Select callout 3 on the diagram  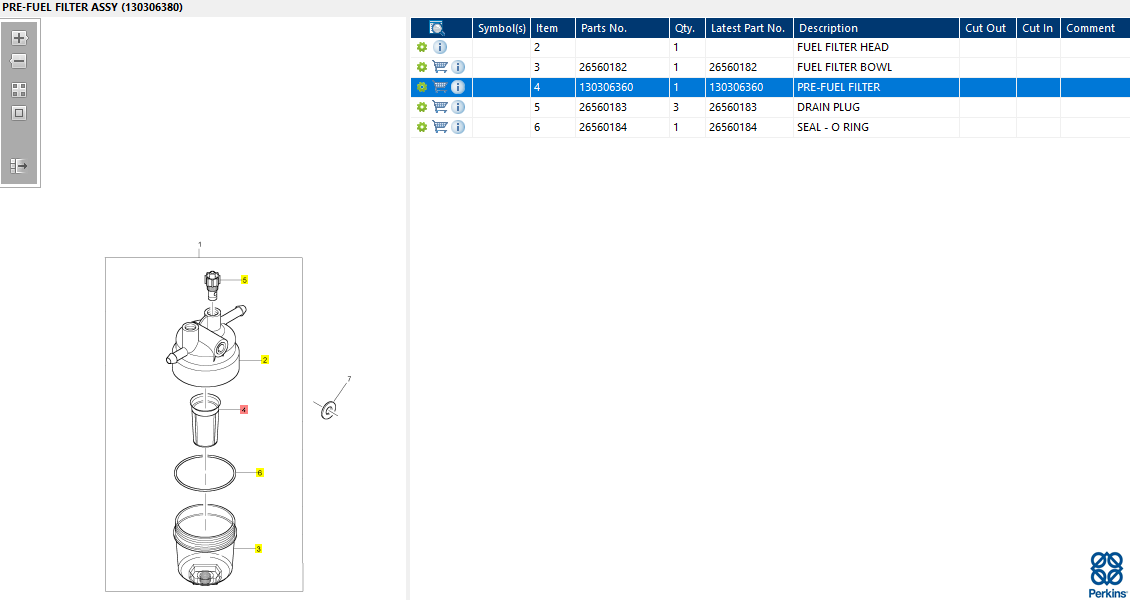(x=259, y=548)
